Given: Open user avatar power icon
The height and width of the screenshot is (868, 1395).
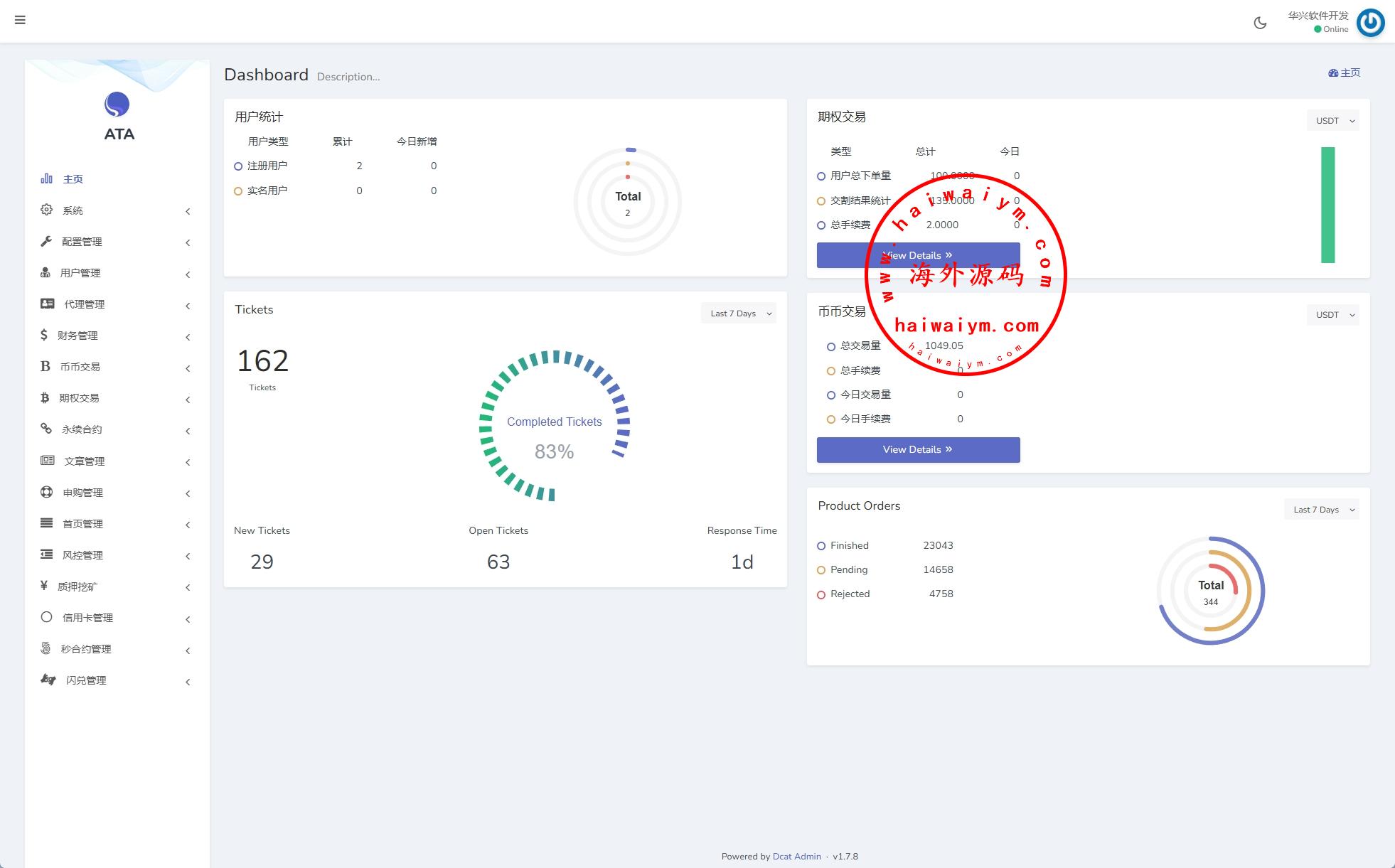Looking at the screenshot, I should (x=1370, y=23).
